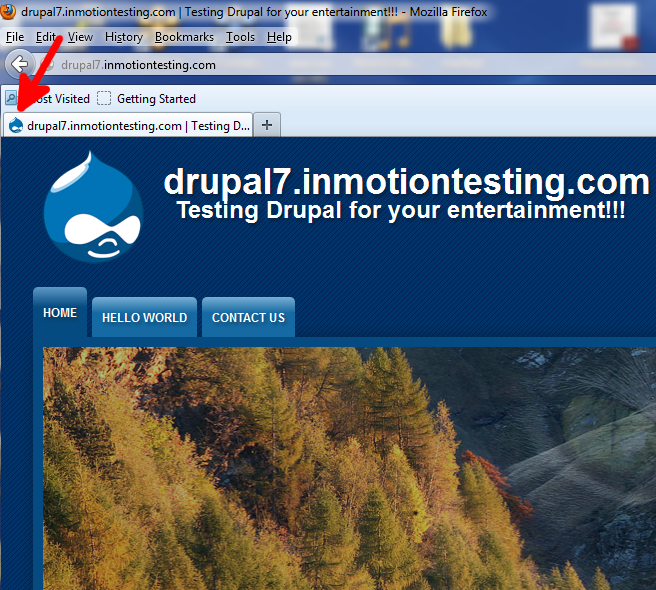Click the forest mountain banner image
656x590 pixels.
coord(349,468)
